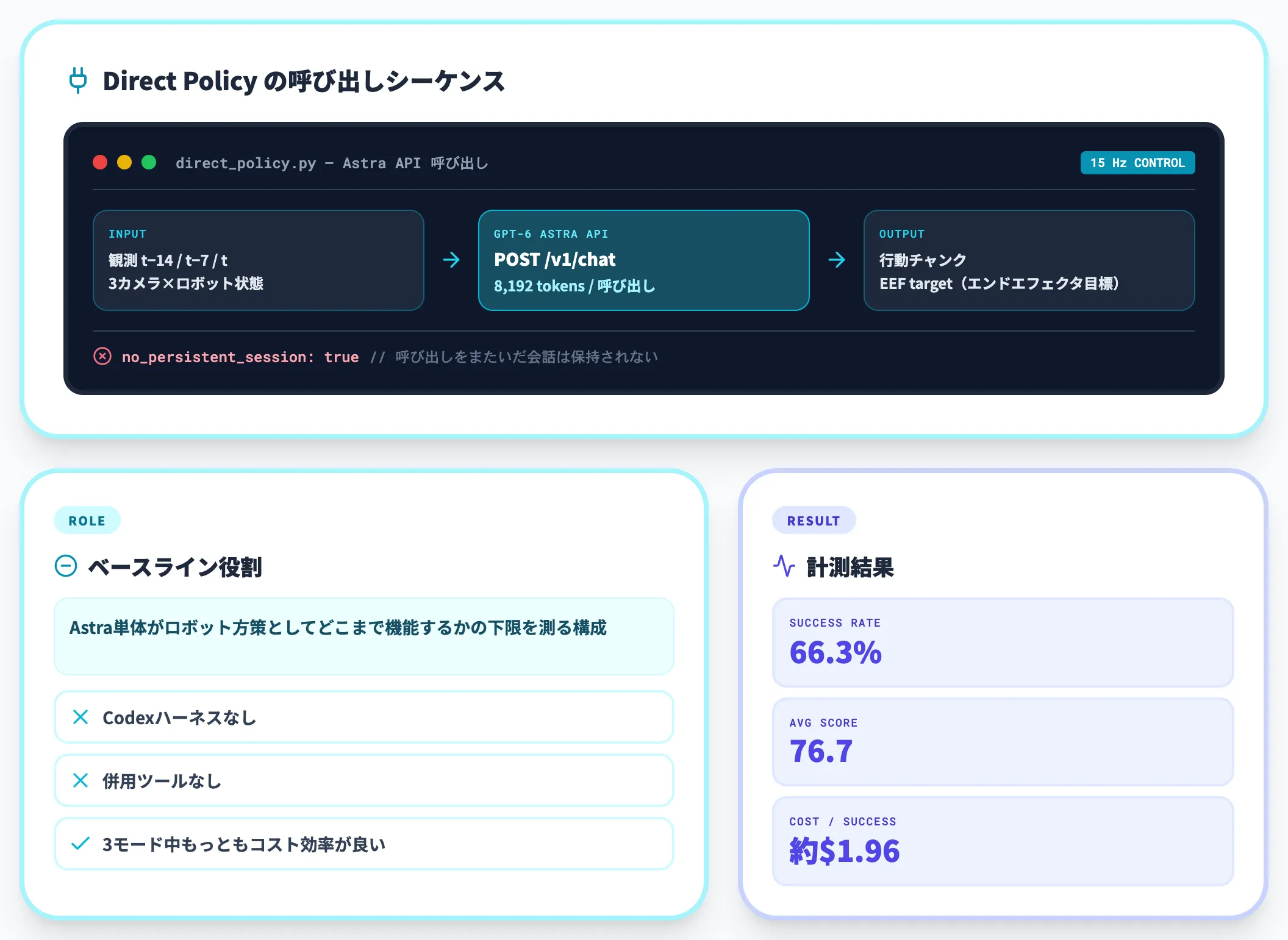The height and width of the screenshot is (940, 1288).
Task: Open the INPUT 観測 card
Action: tap(259, 260)
